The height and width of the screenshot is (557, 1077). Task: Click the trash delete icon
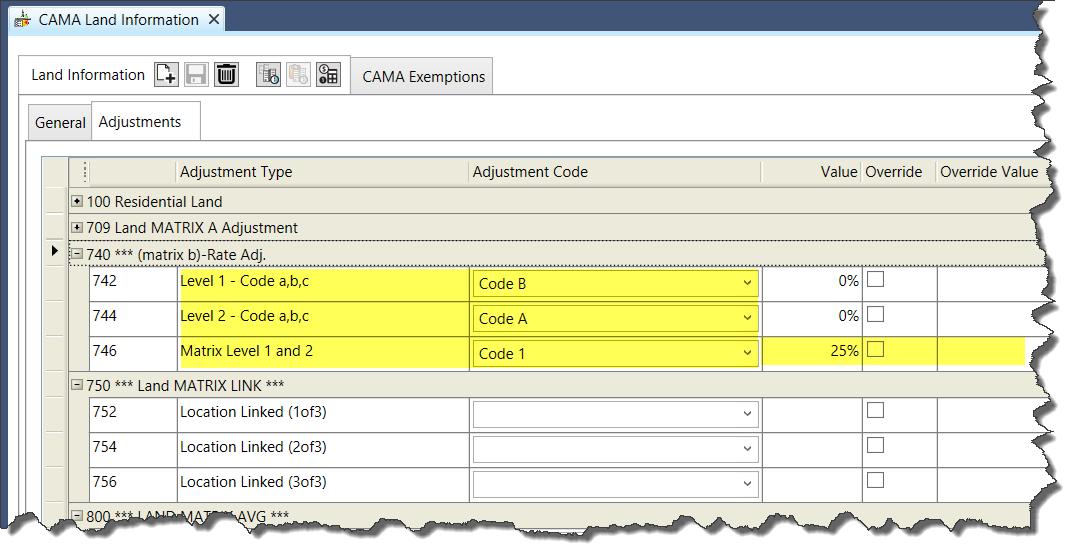(227, 75)
